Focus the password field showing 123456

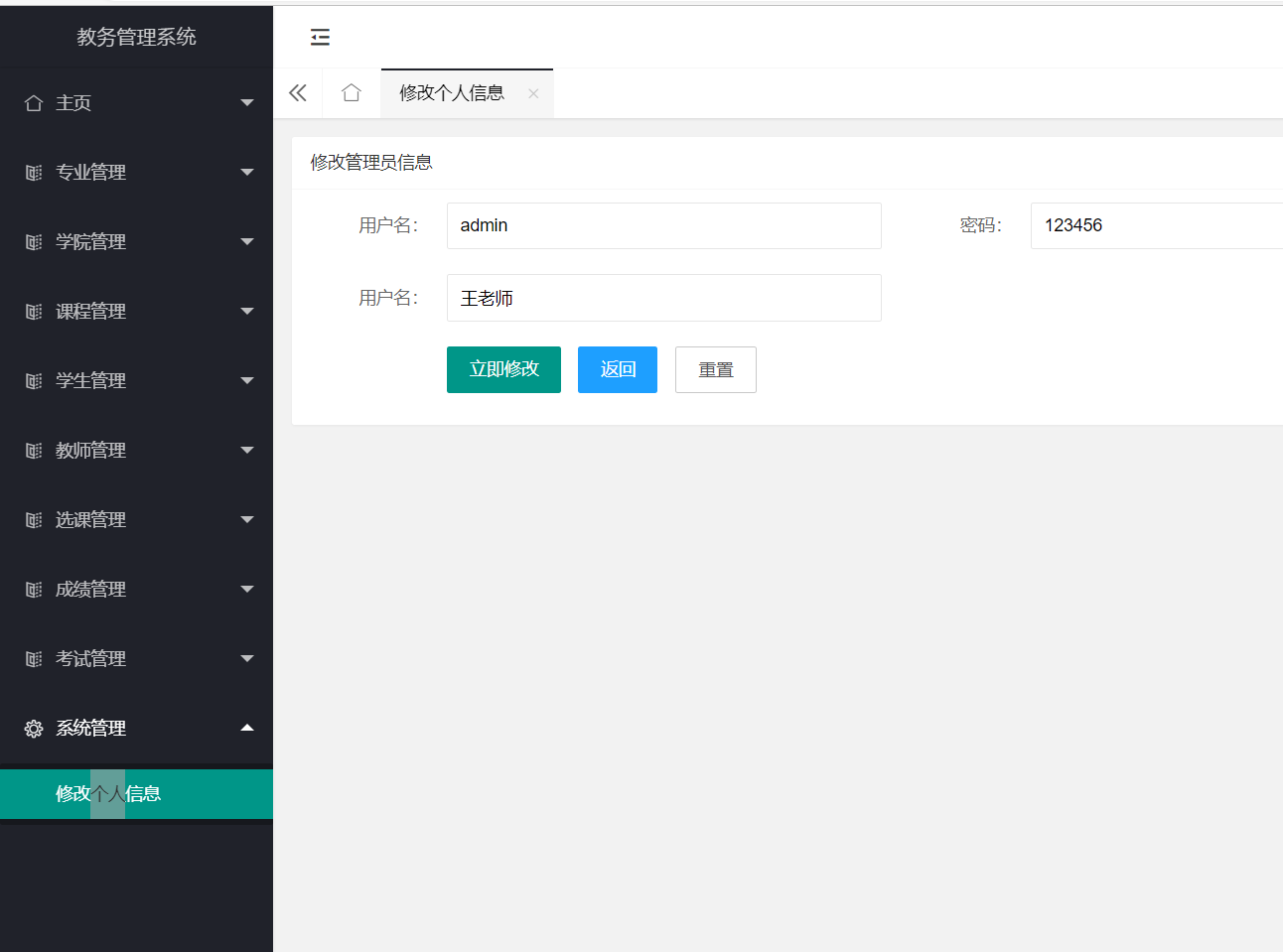point(1157,225)
